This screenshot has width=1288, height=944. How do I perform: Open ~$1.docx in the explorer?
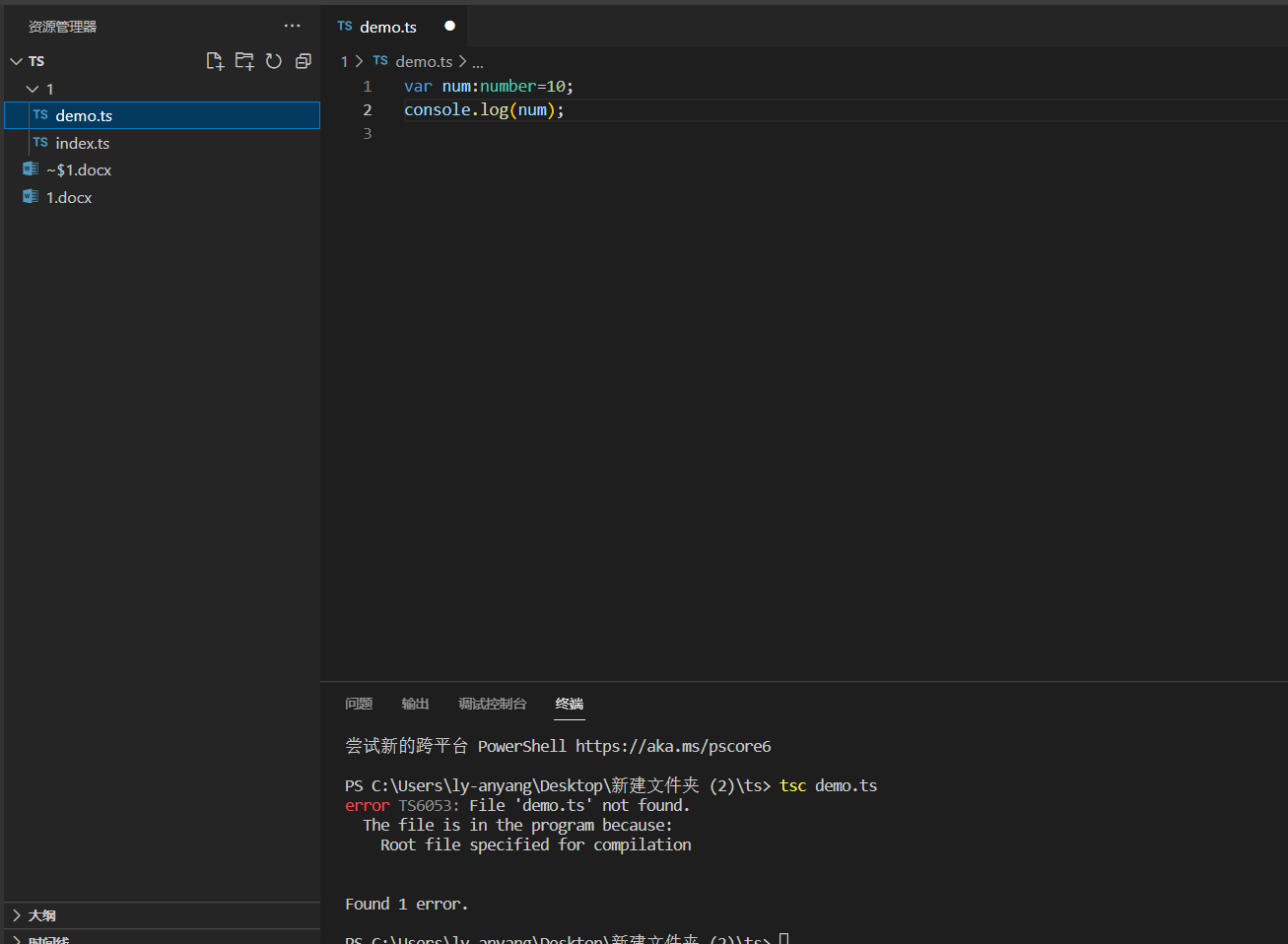point(162,169)
